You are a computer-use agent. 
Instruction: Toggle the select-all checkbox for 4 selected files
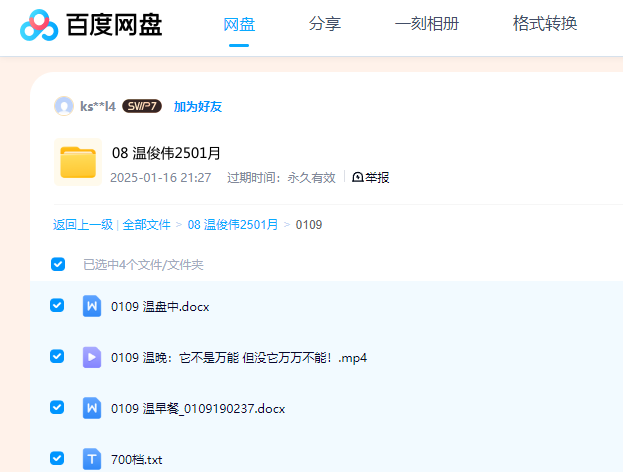(x=58, y=264)
